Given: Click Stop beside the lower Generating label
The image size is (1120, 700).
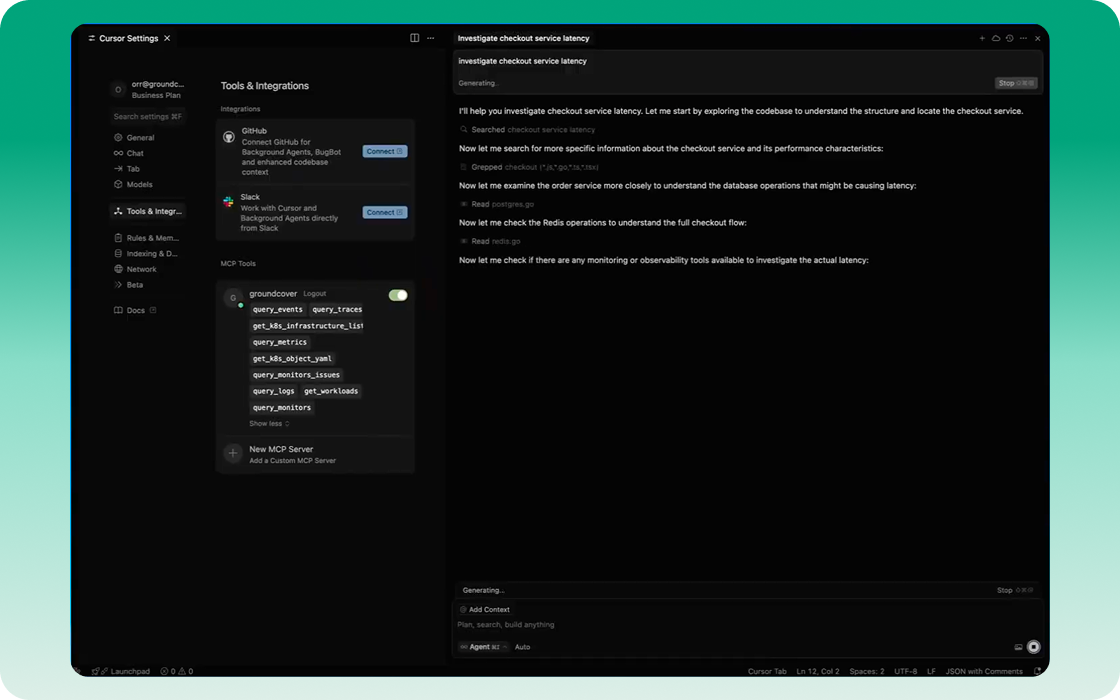Looking at the screenshot, I should [1014, 590].
